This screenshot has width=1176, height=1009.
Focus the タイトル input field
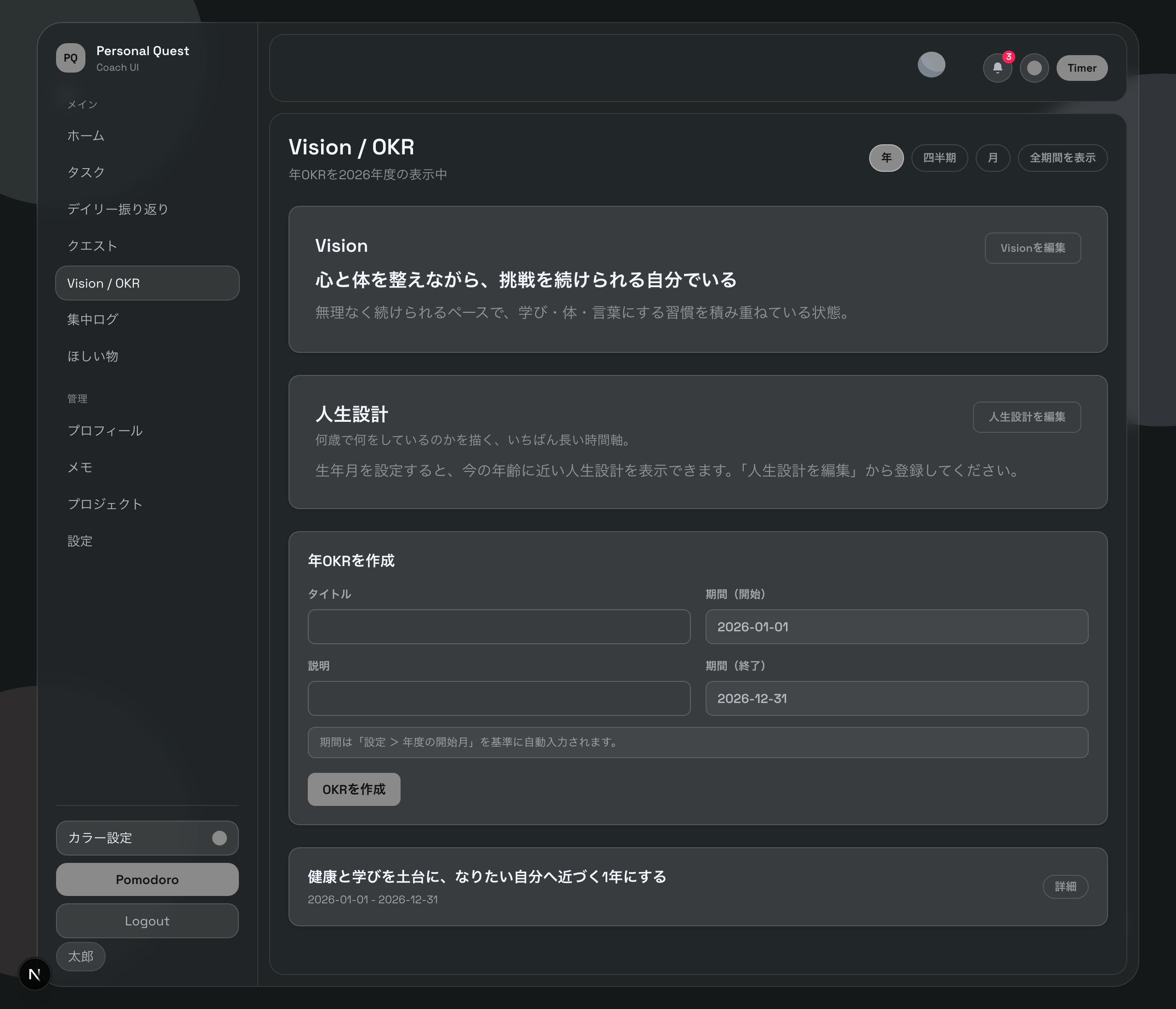click(499, 627)
